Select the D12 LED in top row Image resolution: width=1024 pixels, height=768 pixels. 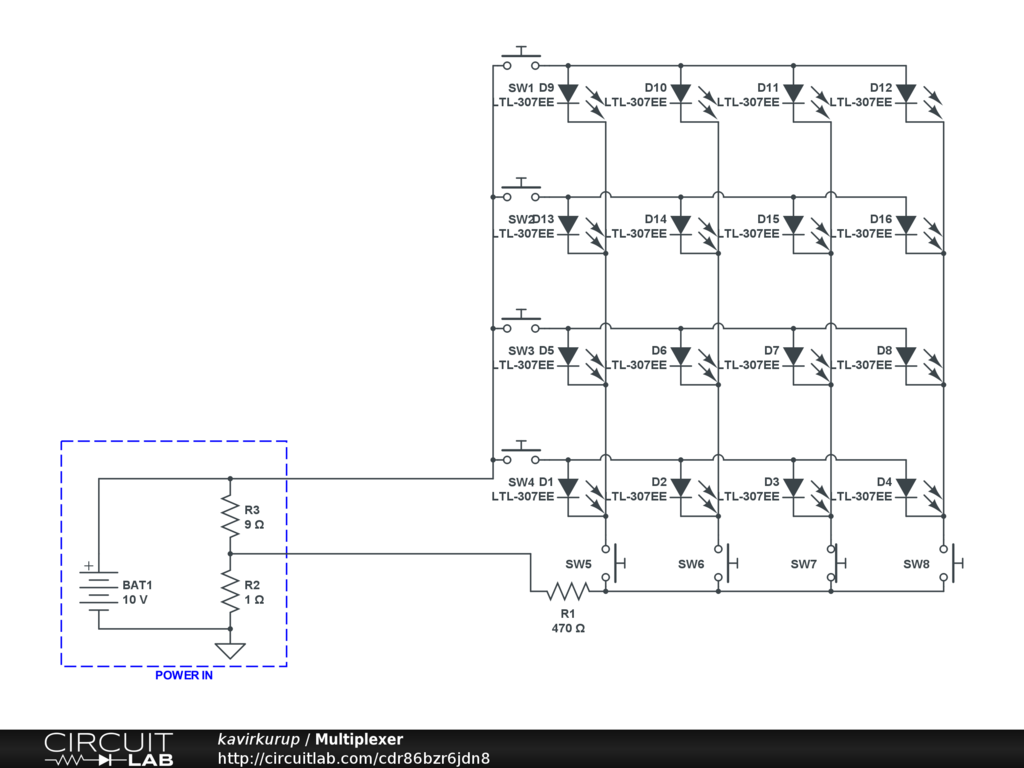point(906,94)
